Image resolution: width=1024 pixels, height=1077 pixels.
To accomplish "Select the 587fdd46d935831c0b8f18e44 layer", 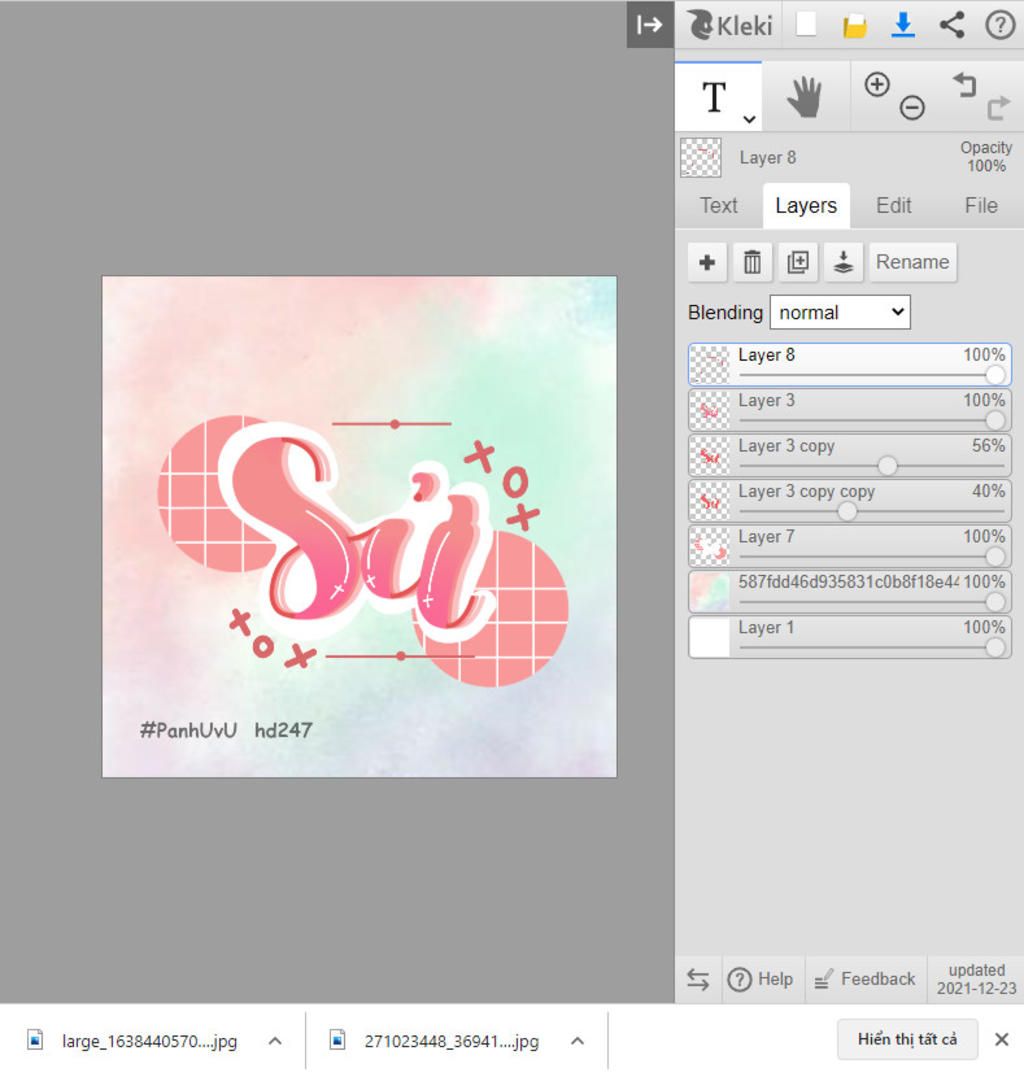I will click(850, 591).
